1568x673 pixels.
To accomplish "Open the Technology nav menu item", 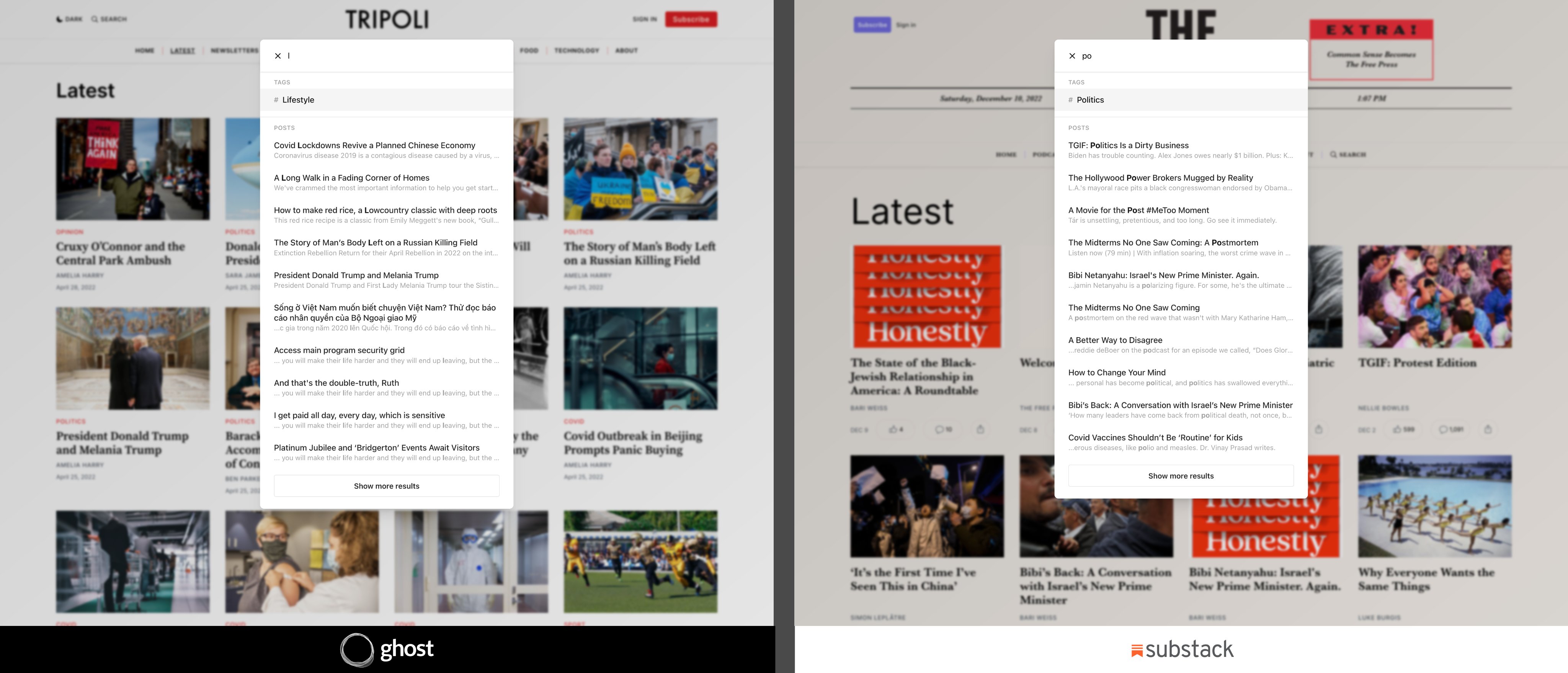I will tap(577, 51).
